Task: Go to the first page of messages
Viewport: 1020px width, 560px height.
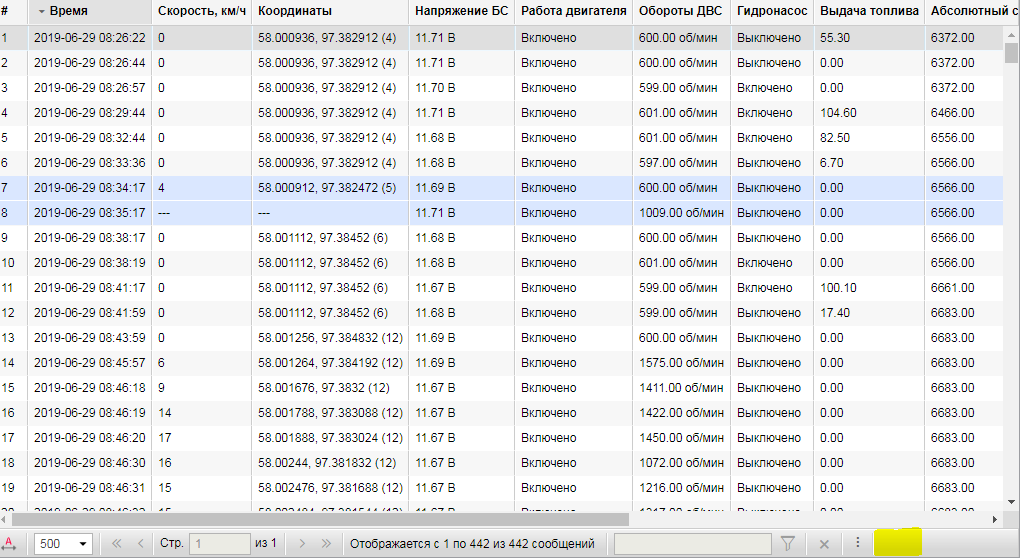Action: coord(117,543)
